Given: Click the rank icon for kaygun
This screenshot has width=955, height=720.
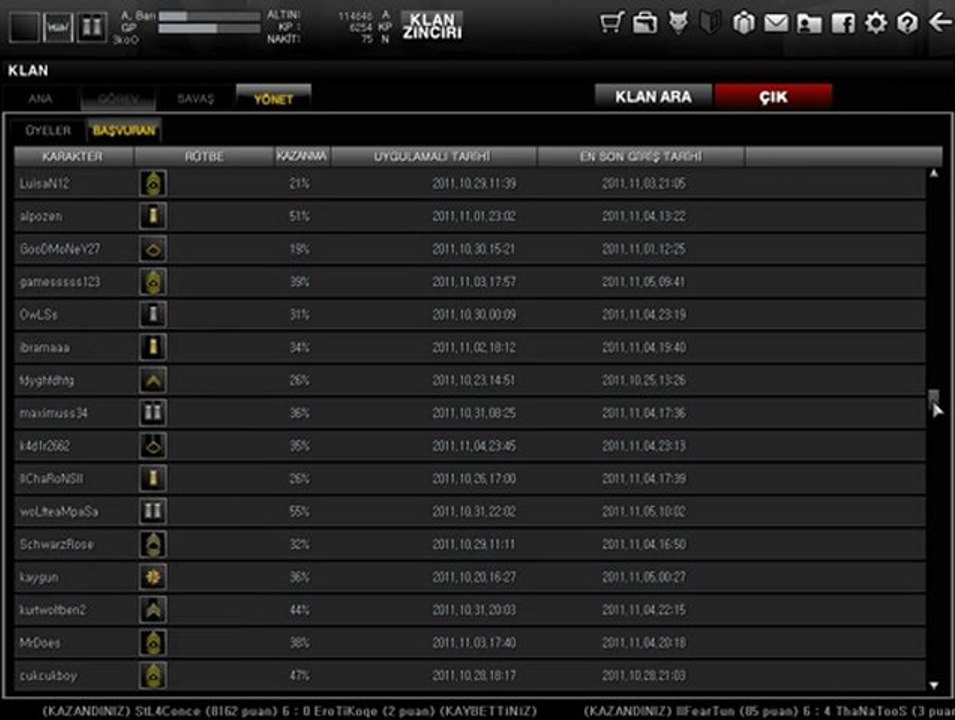Looking at the screenshot, I should point(153,577).
